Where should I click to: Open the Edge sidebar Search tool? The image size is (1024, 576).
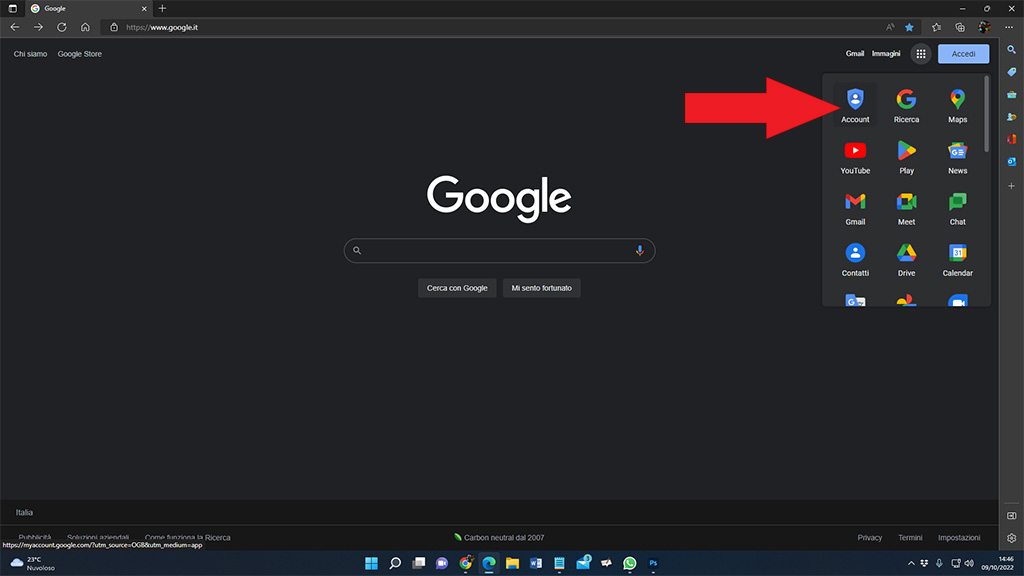1012,50
